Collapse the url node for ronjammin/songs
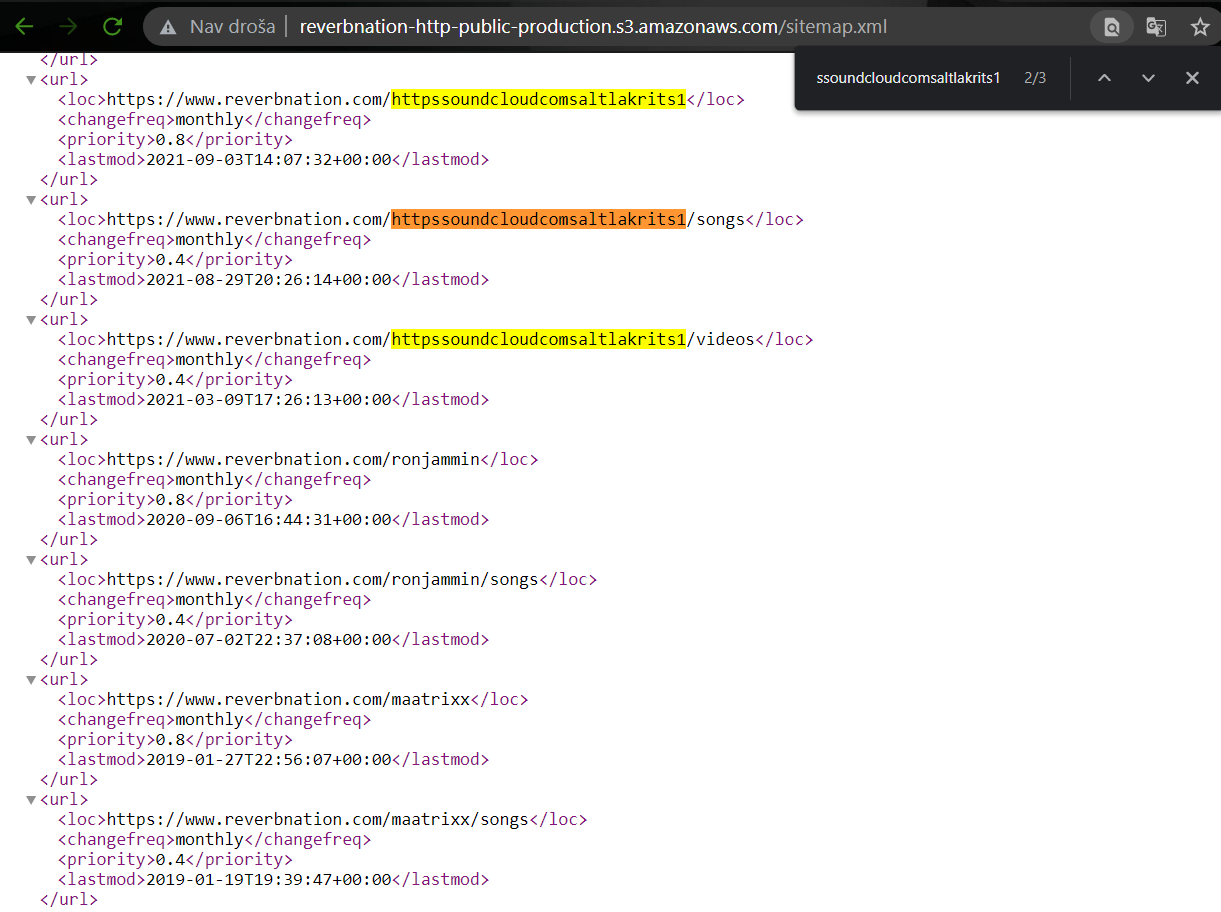This screenshot has width=1221, height=912. pyautogui.click(x=31, y=560)
